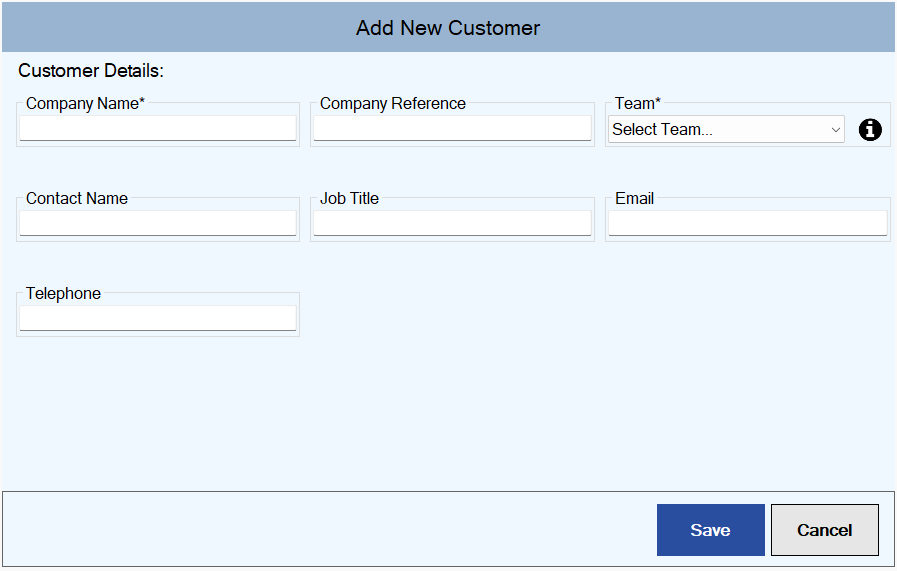This screenshot has height=571, width=897.
Task: Open the Select Team dropdown
Action: click(x=726, y=129)
